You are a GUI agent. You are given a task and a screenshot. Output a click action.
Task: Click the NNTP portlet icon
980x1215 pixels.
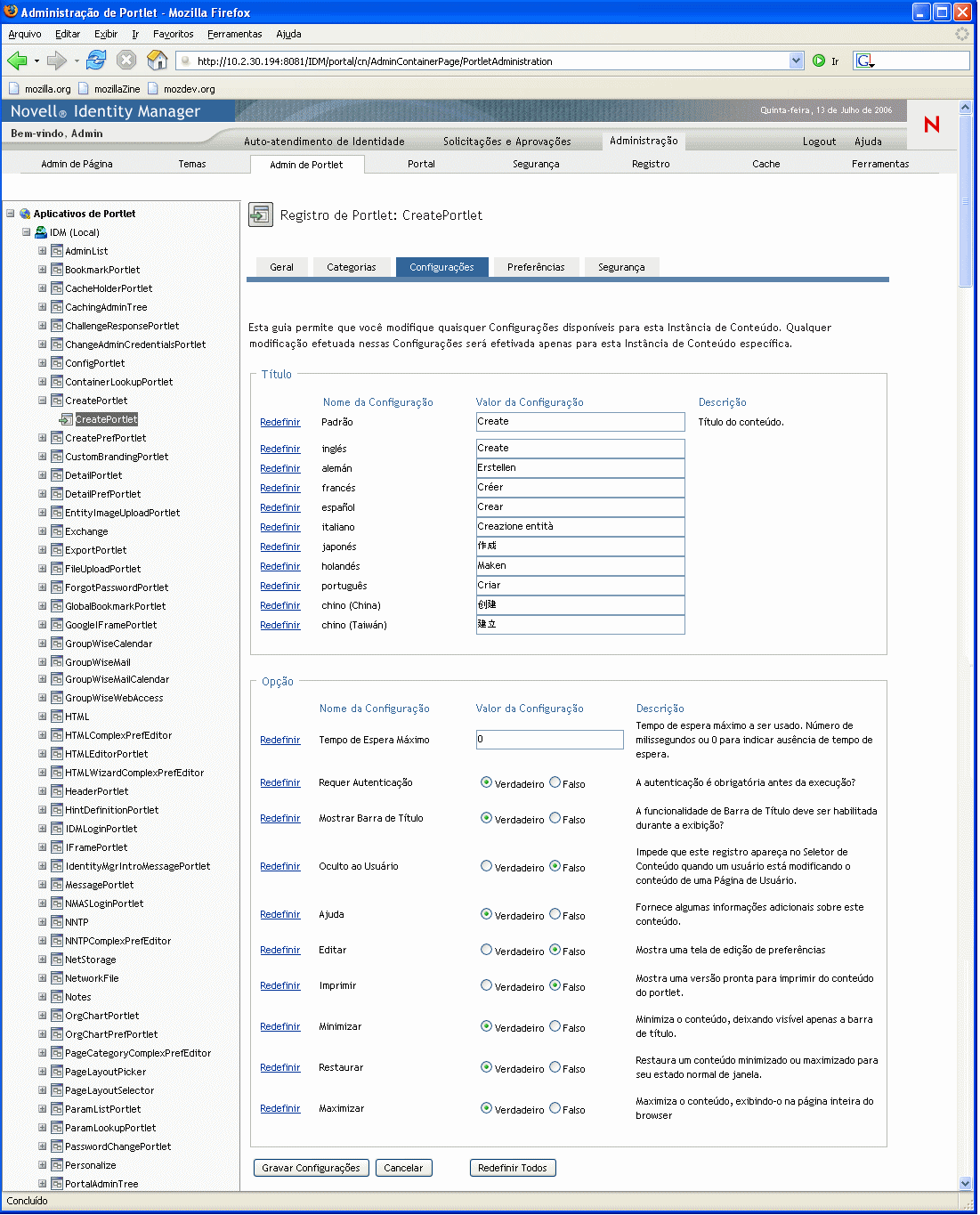[x=57, y=922]
